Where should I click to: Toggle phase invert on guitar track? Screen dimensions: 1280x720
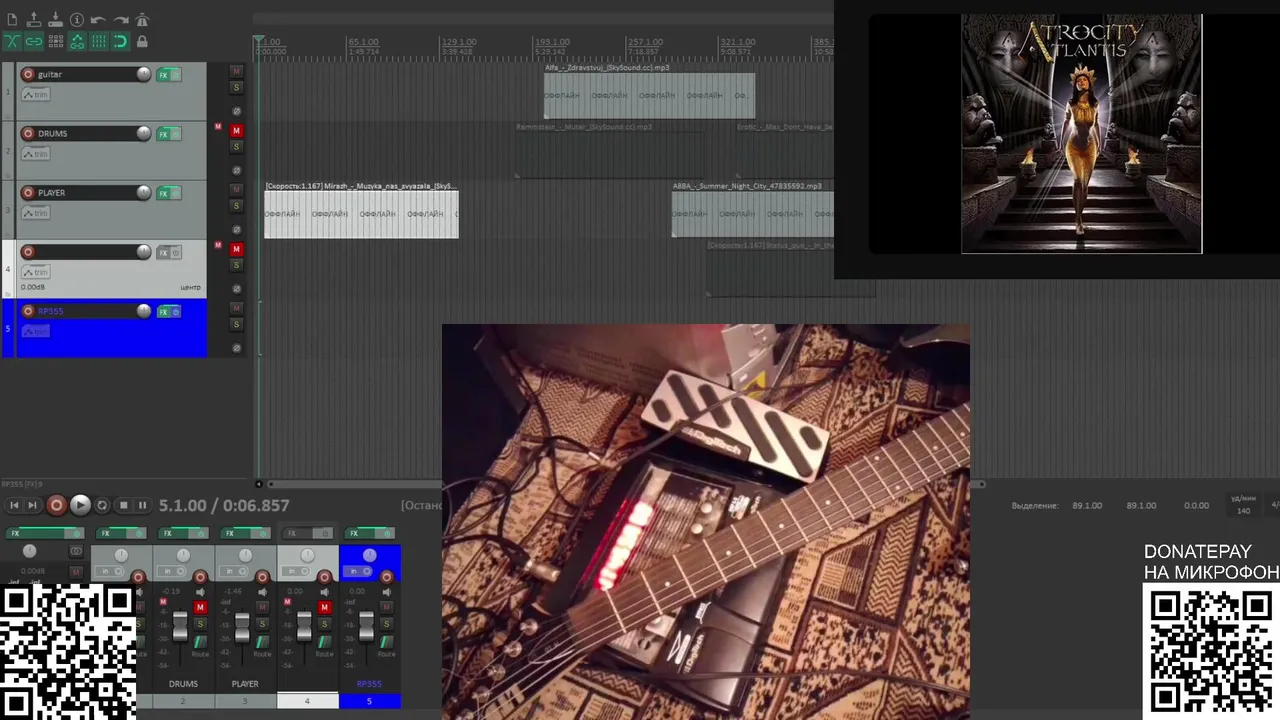tap(237, 111)
